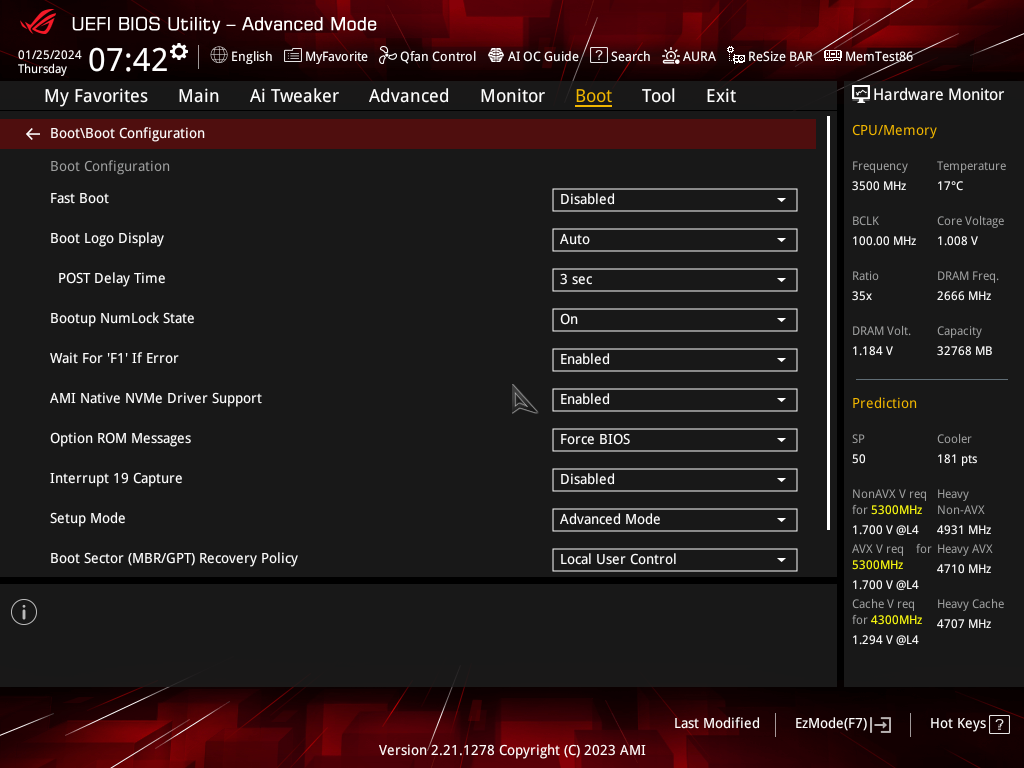The height and width of the screenshot is (768, 1024).
Task: Expand the Setup Mode dropdown
Action: tap(674, 519)
